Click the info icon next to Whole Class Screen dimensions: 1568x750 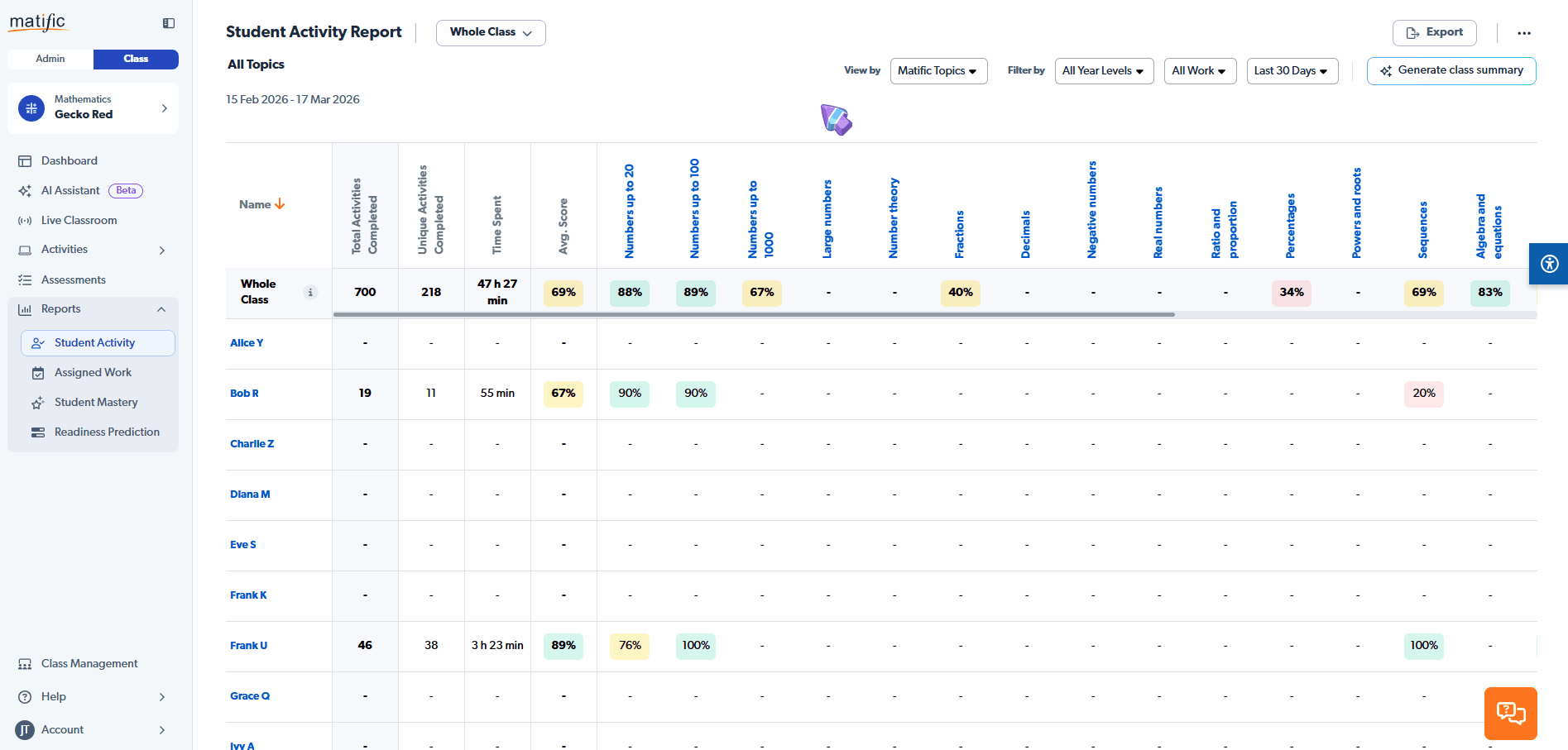coord(310,292)
